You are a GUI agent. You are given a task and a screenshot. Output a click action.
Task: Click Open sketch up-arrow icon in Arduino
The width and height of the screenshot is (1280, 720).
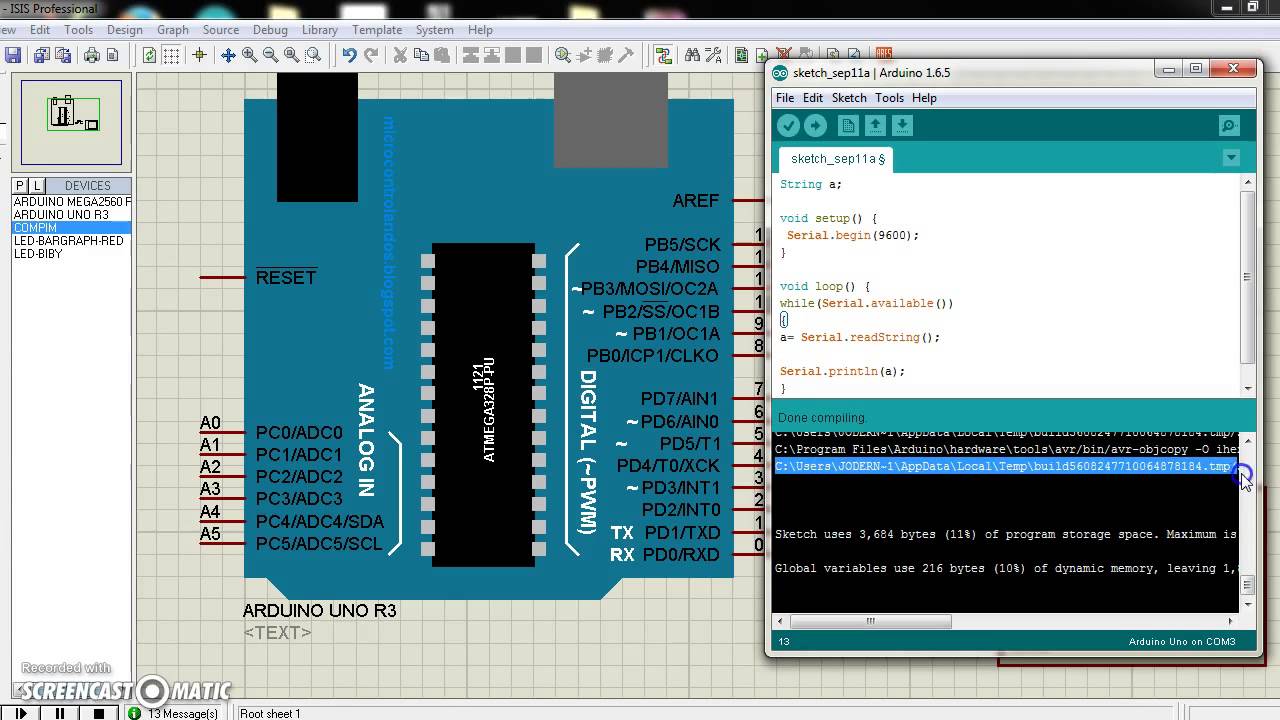875,125
